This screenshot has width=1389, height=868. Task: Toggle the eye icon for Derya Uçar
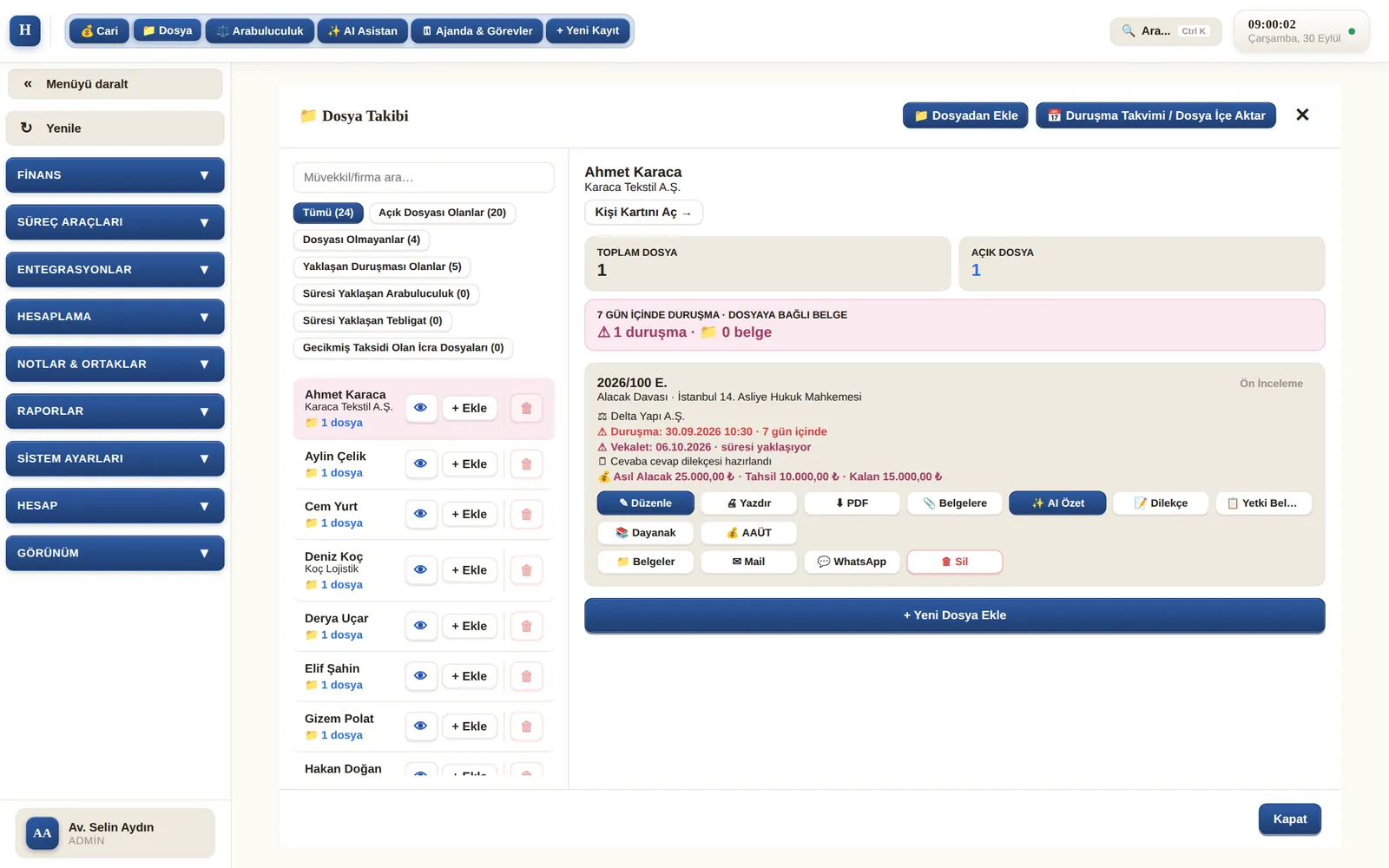(421, 626)
